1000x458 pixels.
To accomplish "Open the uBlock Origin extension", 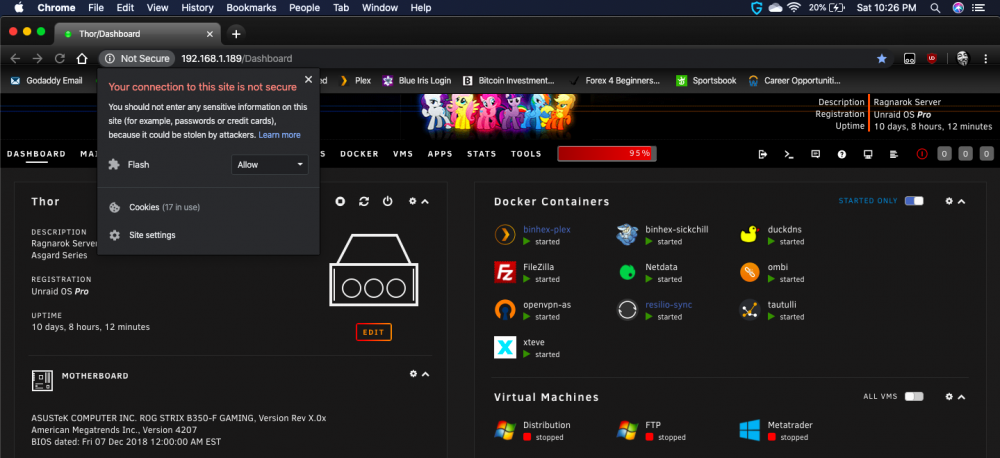I will tap(932, 59).
